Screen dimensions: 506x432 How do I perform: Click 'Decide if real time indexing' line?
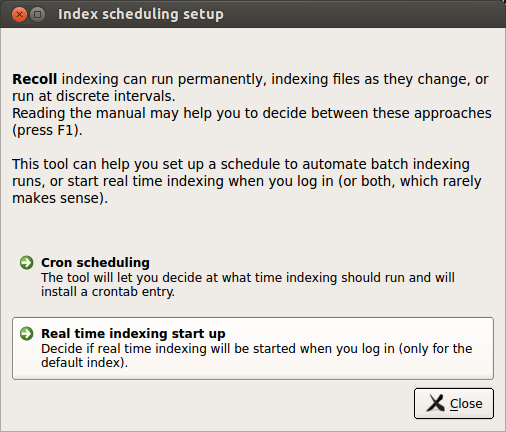(x=257, y=349)
